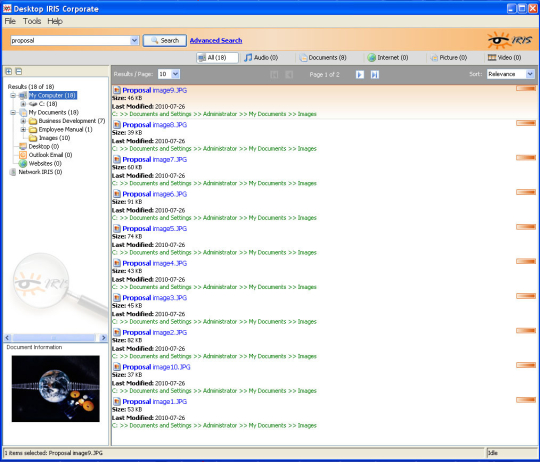Switch to the Picture (0) tab
Screen dimensions: 540x462
click(449, 57)
